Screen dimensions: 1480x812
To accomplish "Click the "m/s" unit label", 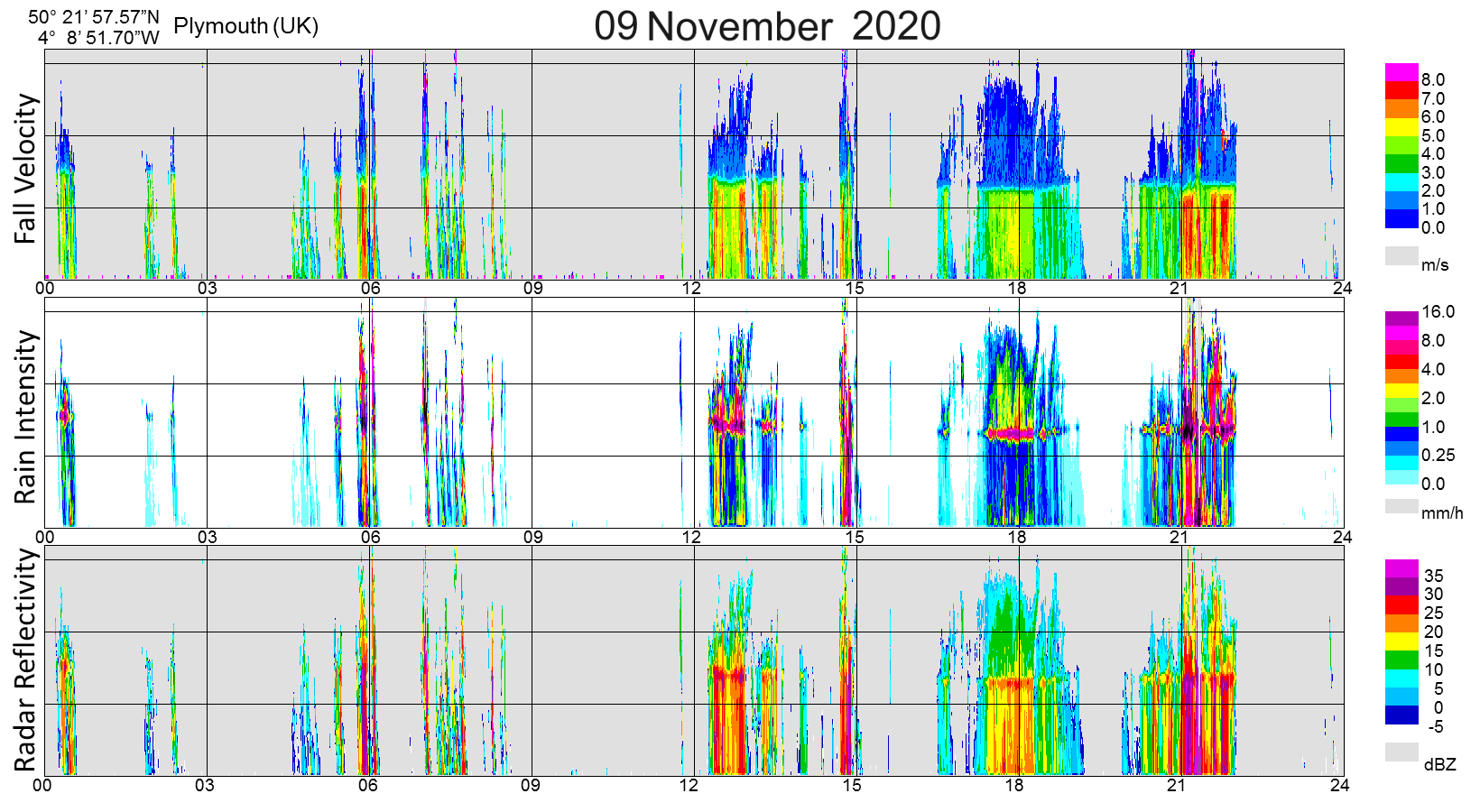I will click(1435, 265).
